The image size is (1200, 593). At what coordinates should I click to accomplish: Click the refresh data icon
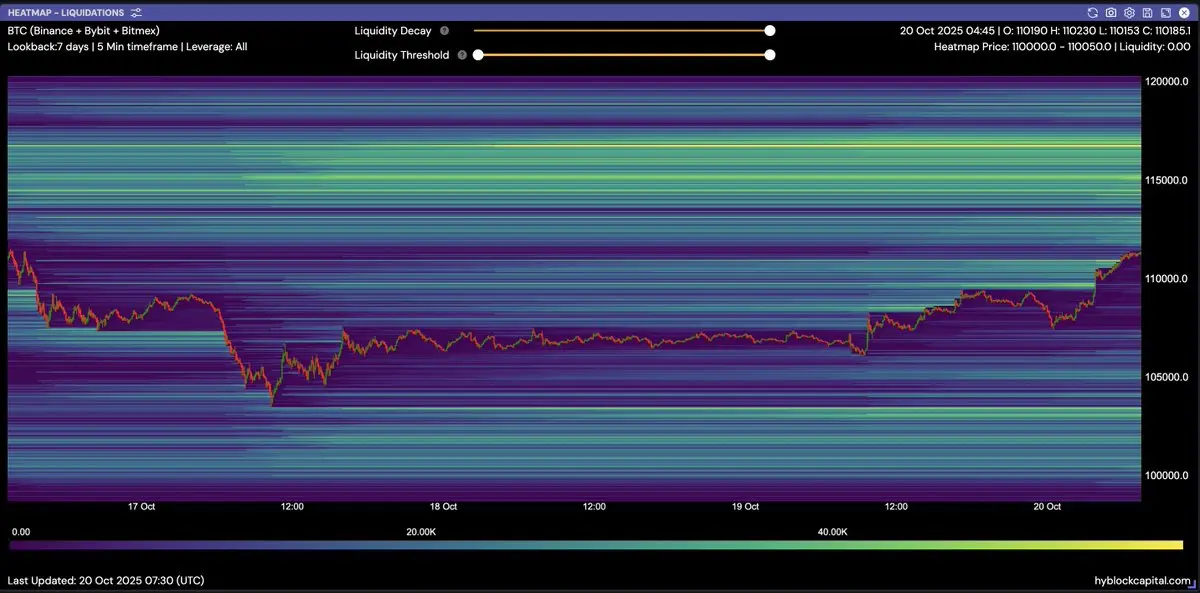pos(1092,12)
